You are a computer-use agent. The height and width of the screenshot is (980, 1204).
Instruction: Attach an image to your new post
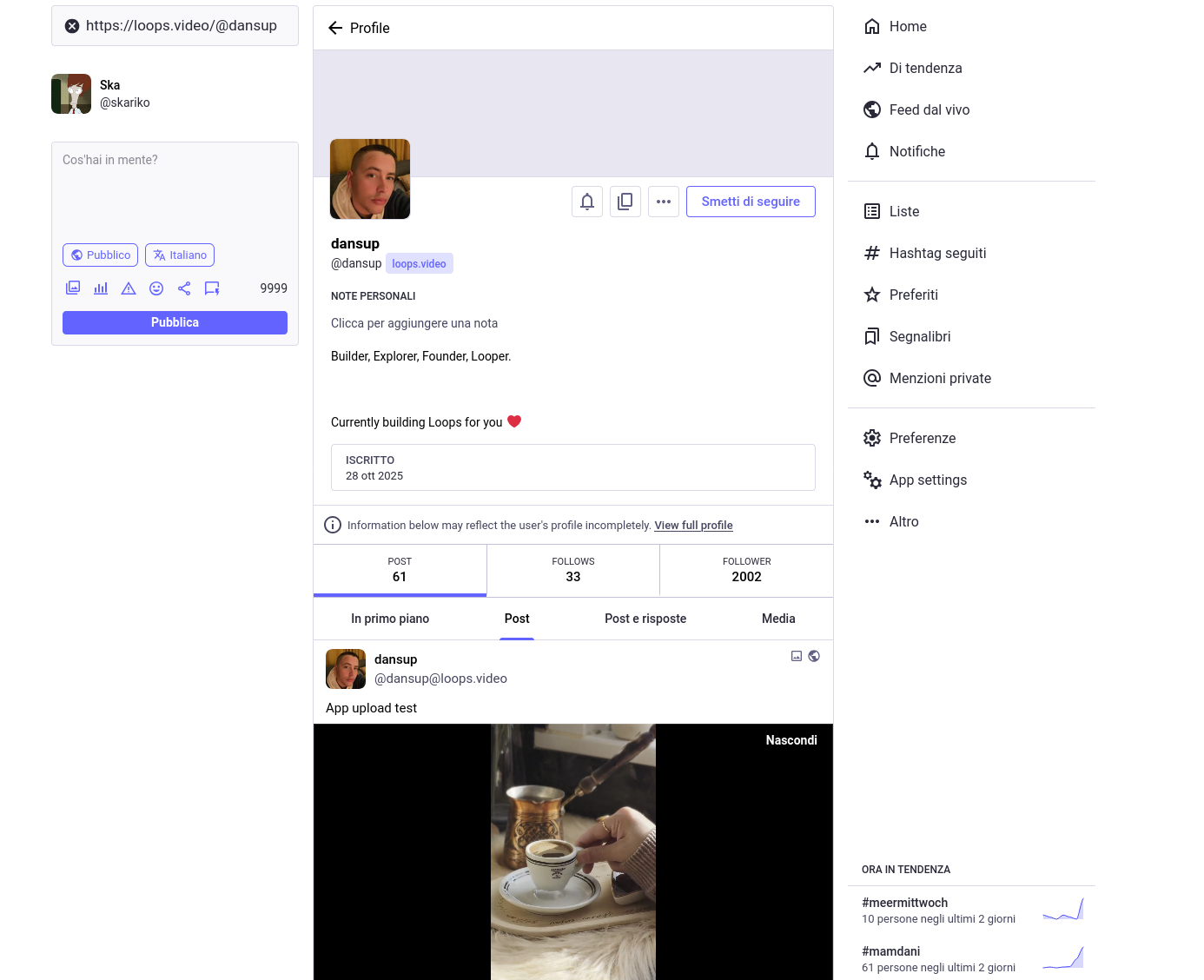[73, 288]
